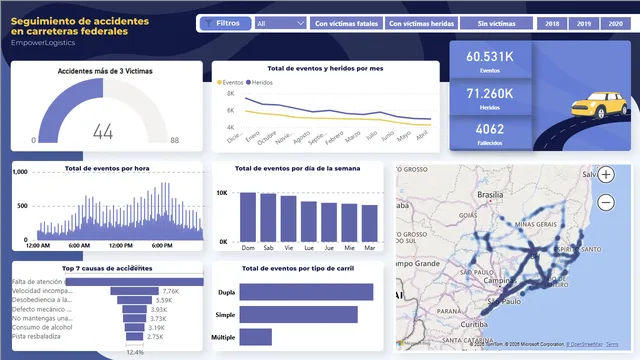The height and width of the screenshot is (360, 640).
Task: Click the Defecto mecánico funnel bar
Action: (x=134, y=309)
